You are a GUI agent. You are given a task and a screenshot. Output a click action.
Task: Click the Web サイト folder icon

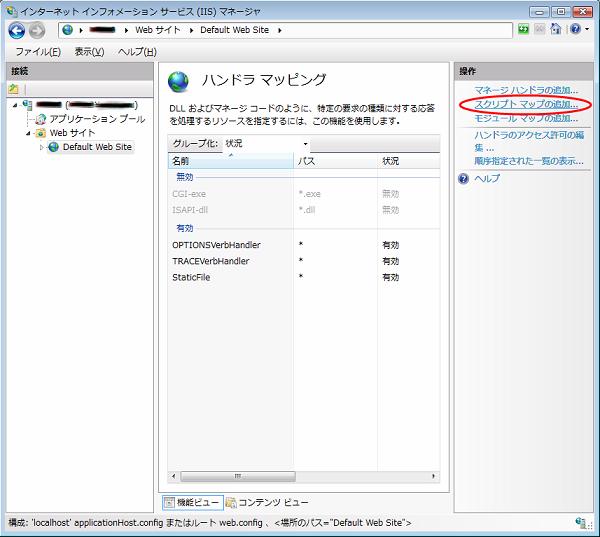[x=40, y=133]
